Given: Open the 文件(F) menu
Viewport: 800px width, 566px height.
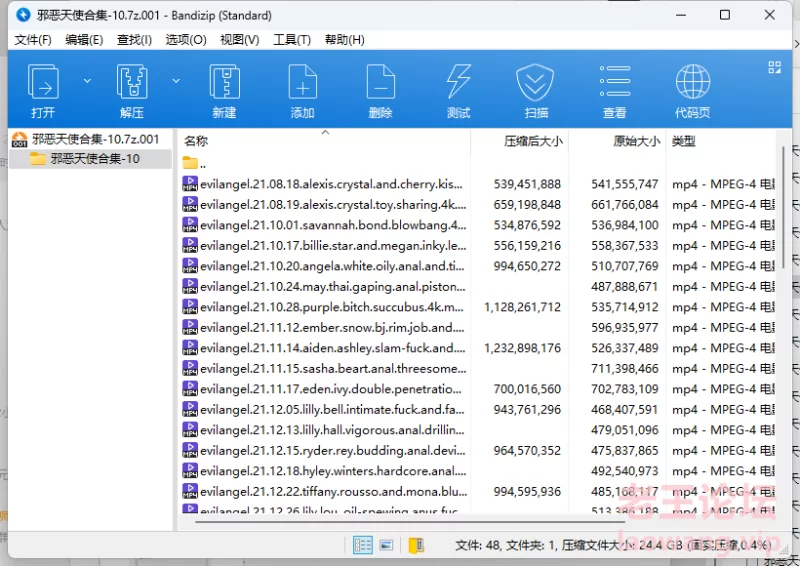Looking at the screenshot, I should (x=33, y=40).
